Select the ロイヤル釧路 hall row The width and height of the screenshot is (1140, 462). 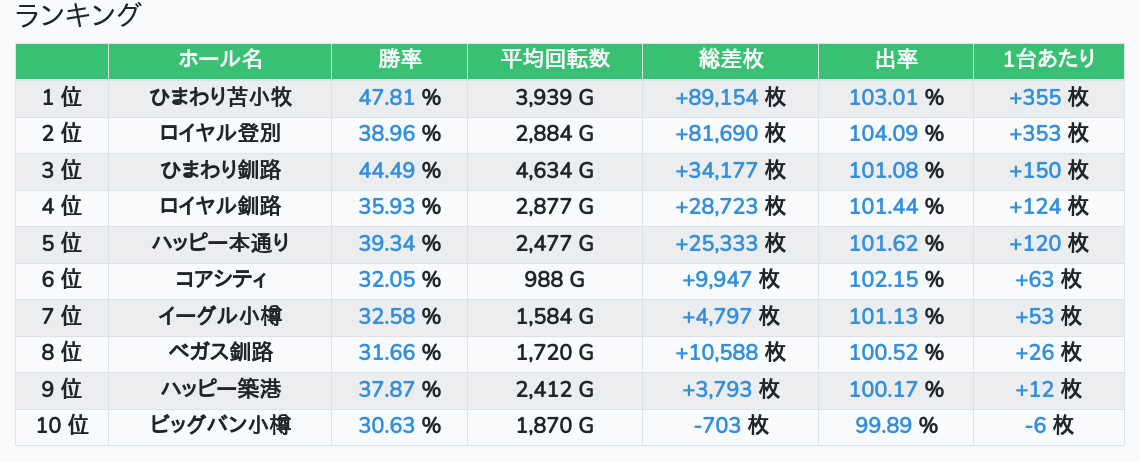(x=220, y=207)
